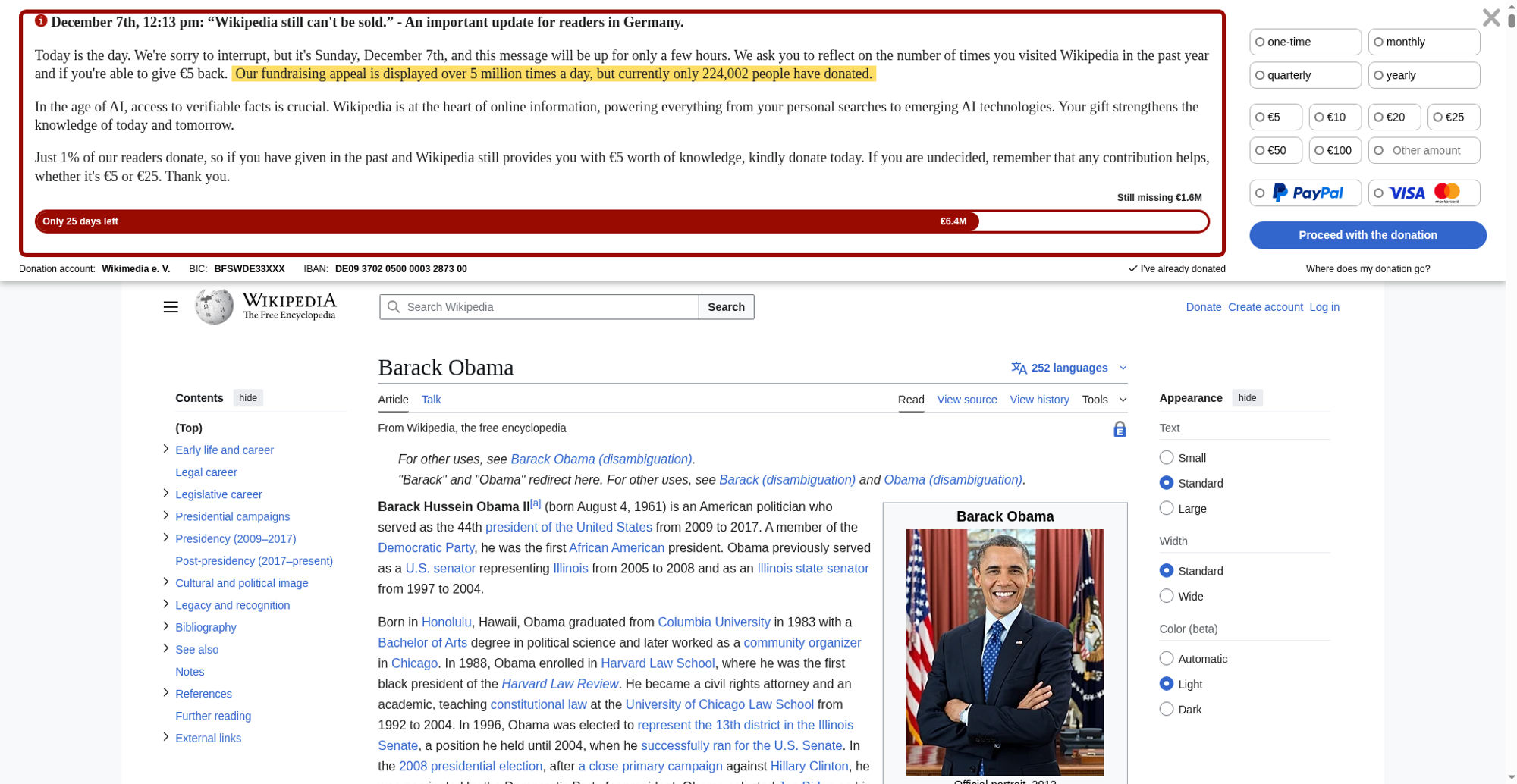Open the Create account link
The height and width of the screenshot is (784, 1517).
(x=1264, y=307)
